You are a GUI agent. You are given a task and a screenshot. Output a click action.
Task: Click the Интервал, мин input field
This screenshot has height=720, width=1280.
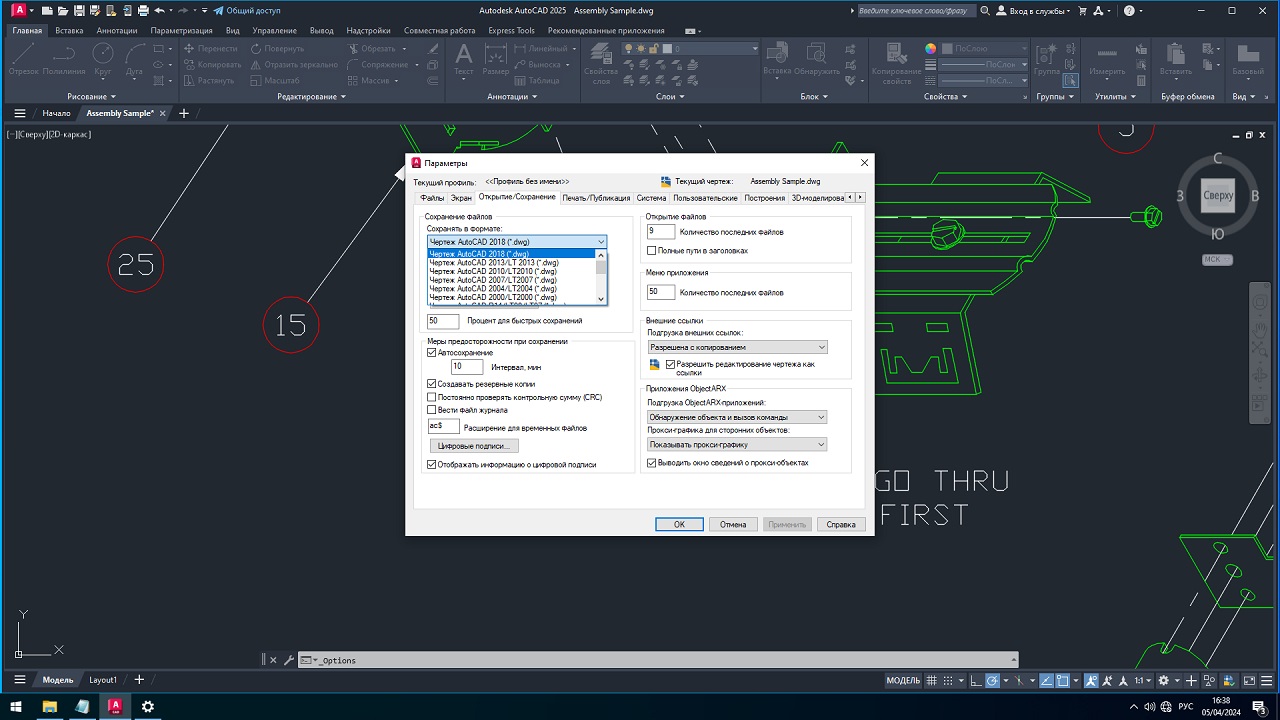pos(466,367)
